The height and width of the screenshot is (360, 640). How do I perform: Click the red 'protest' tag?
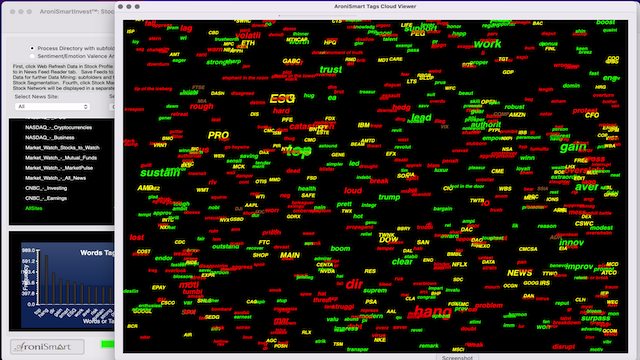tap(585, 111)
